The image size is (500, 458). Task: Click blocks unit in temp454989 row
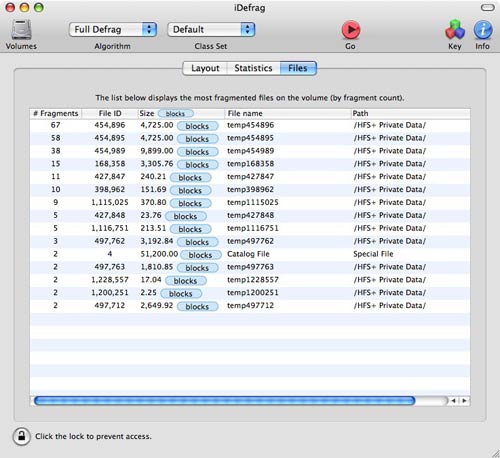click(197, 152)
